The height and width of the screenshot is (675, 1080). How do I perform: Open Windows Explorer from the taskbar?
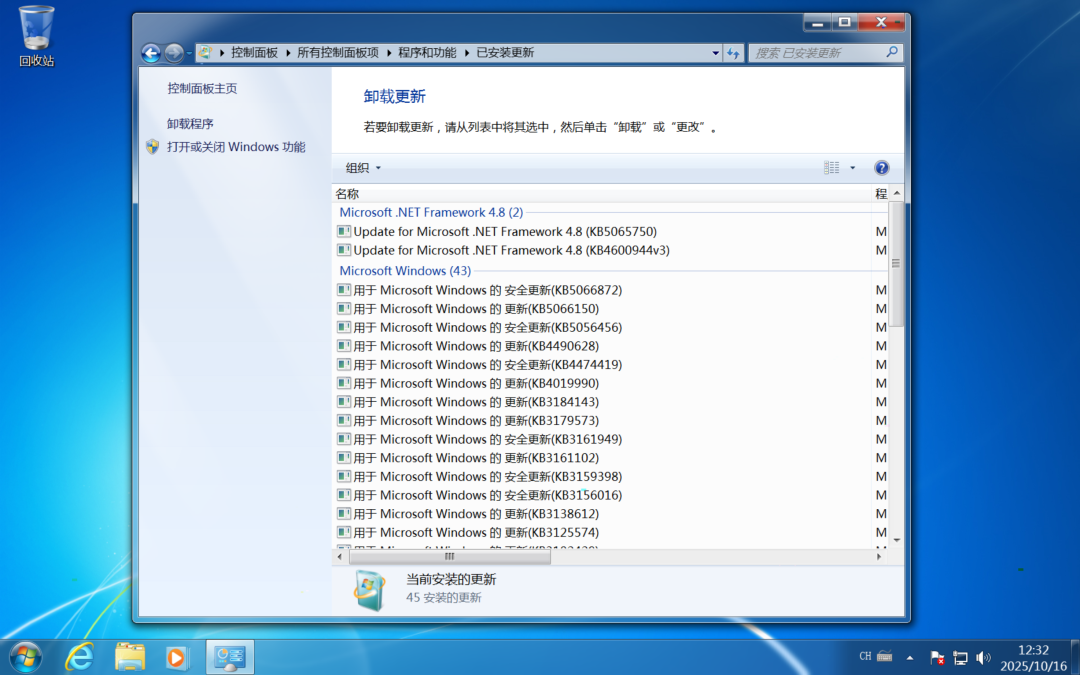coord(129,657)
